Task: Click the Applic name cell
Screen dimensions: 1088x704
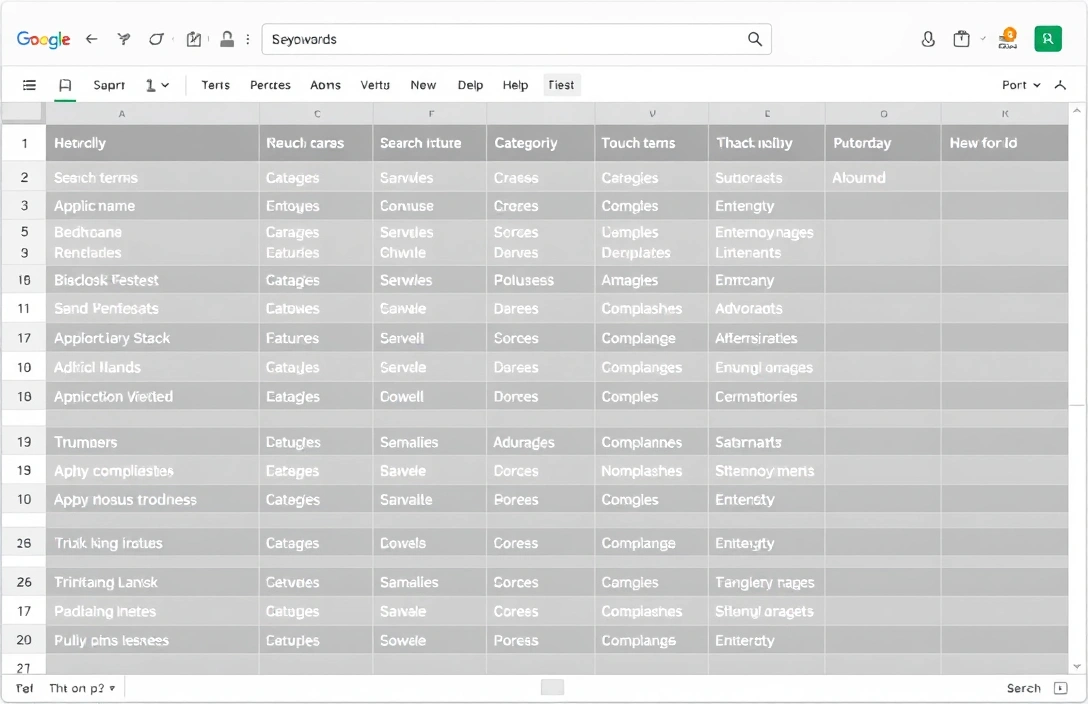Action: pos(153,206)
